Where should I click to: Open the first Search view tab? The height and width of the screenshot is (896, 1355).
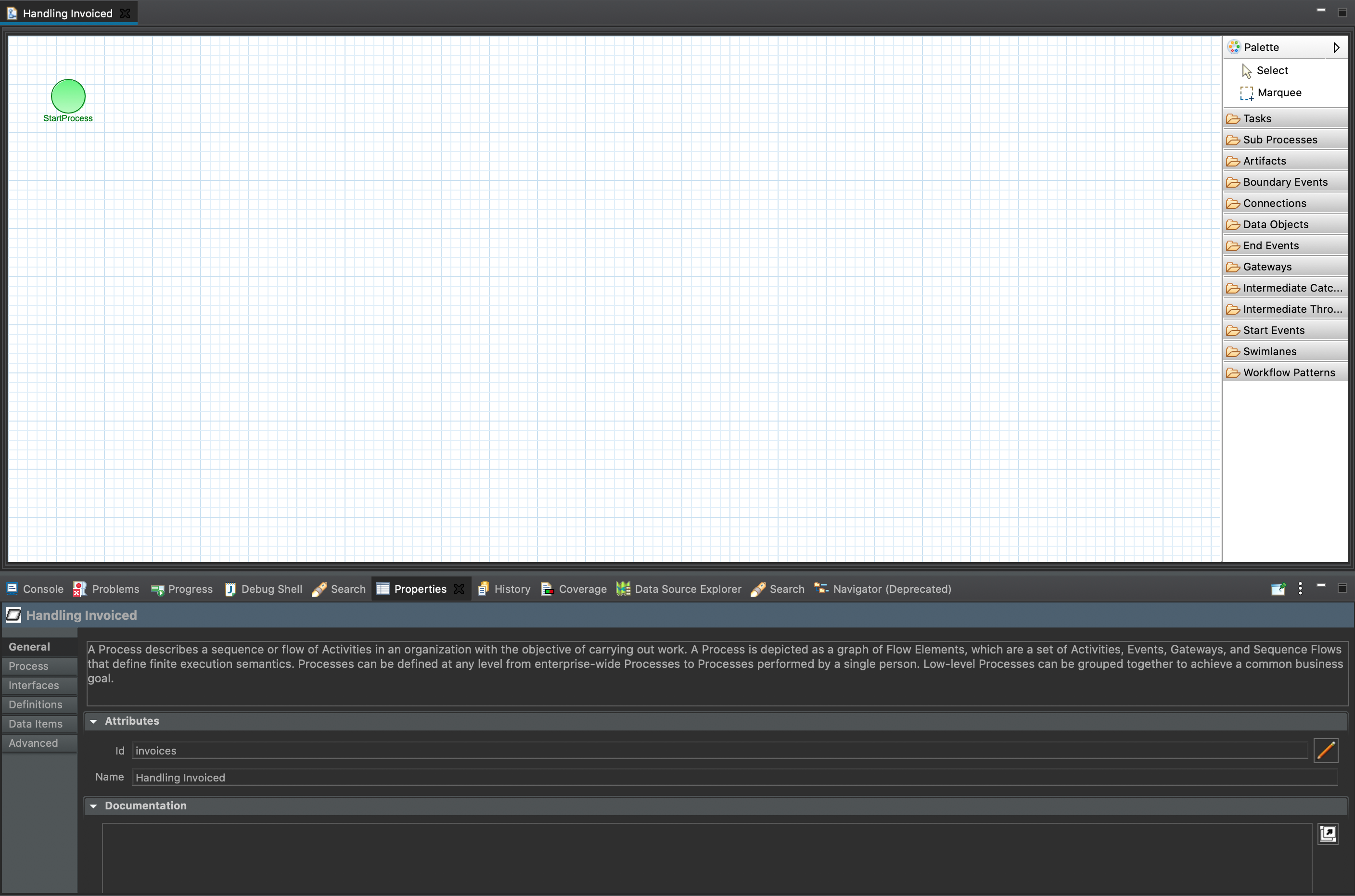tap(339, 589)
